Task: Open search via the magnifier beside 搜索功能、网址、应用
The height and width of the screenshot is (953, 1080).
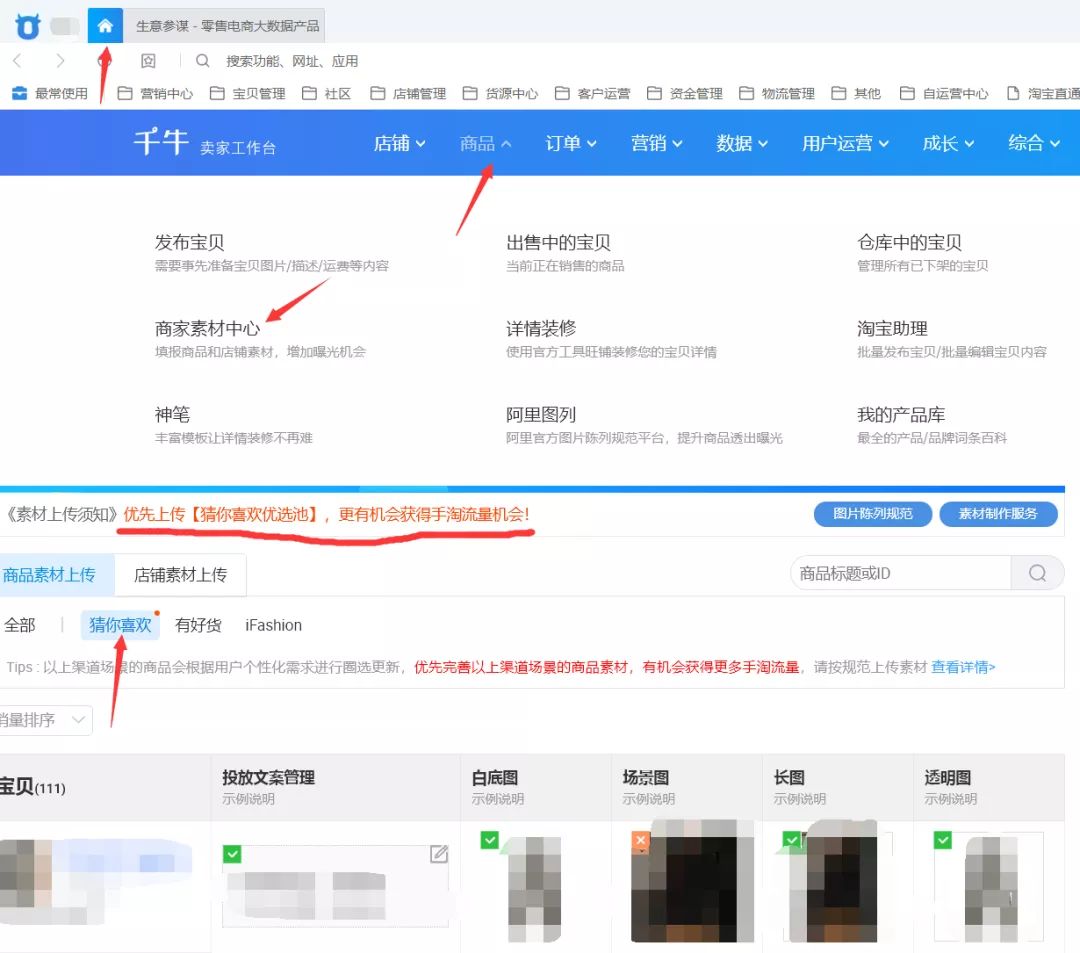Action: coord(200,60)
